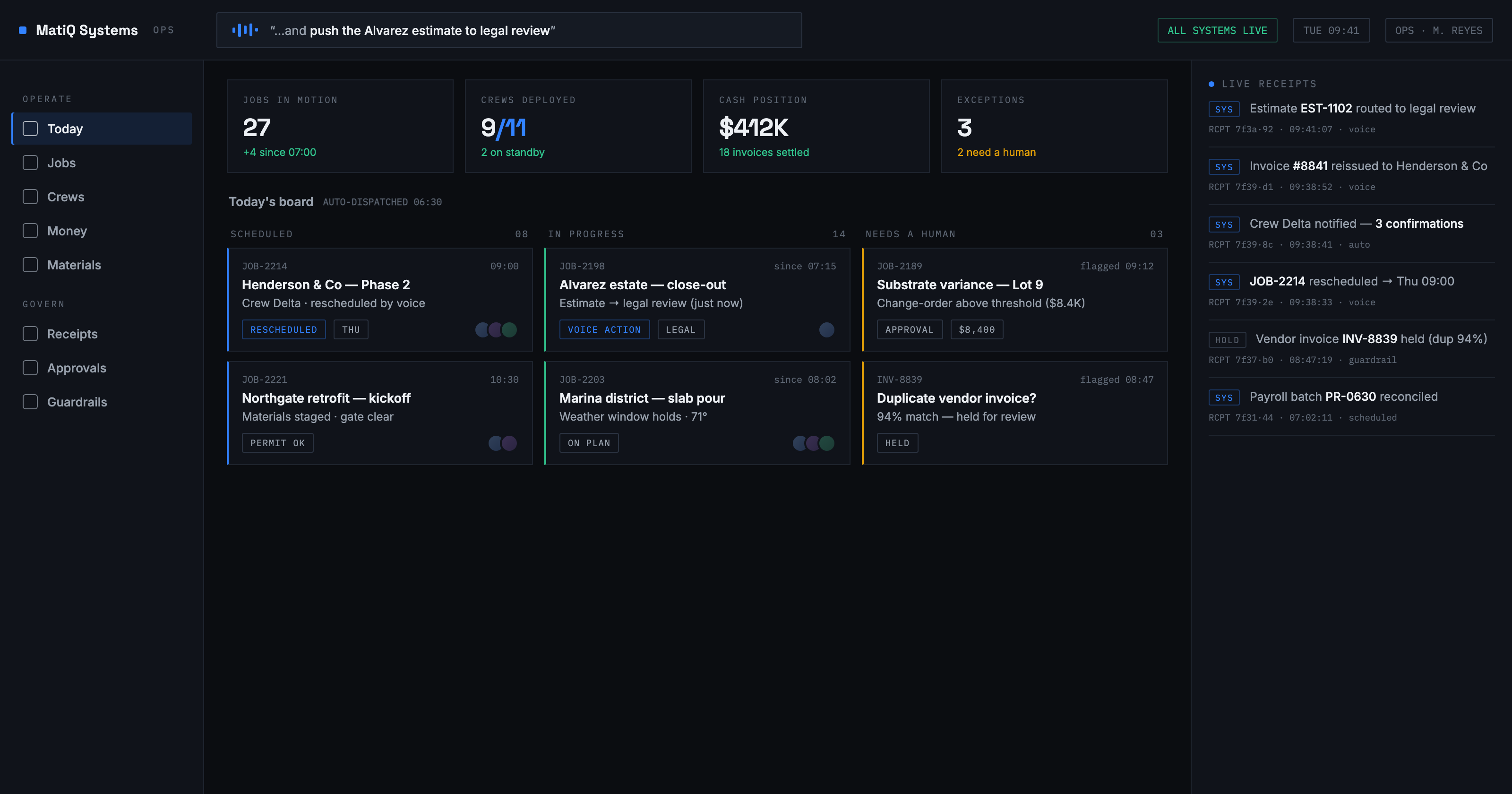Open Henderson & Co — Phase 2 job card
Image resolution: width=1512 pixels, height=794 pixels.
point(380,300)
